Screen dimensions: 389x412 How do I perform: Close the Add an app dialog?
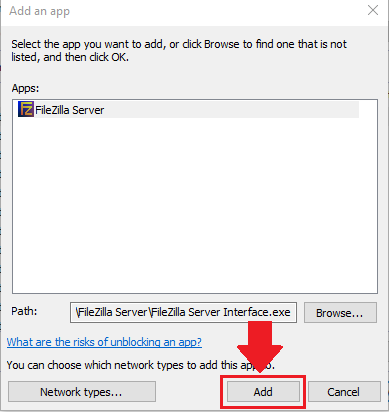373,11
